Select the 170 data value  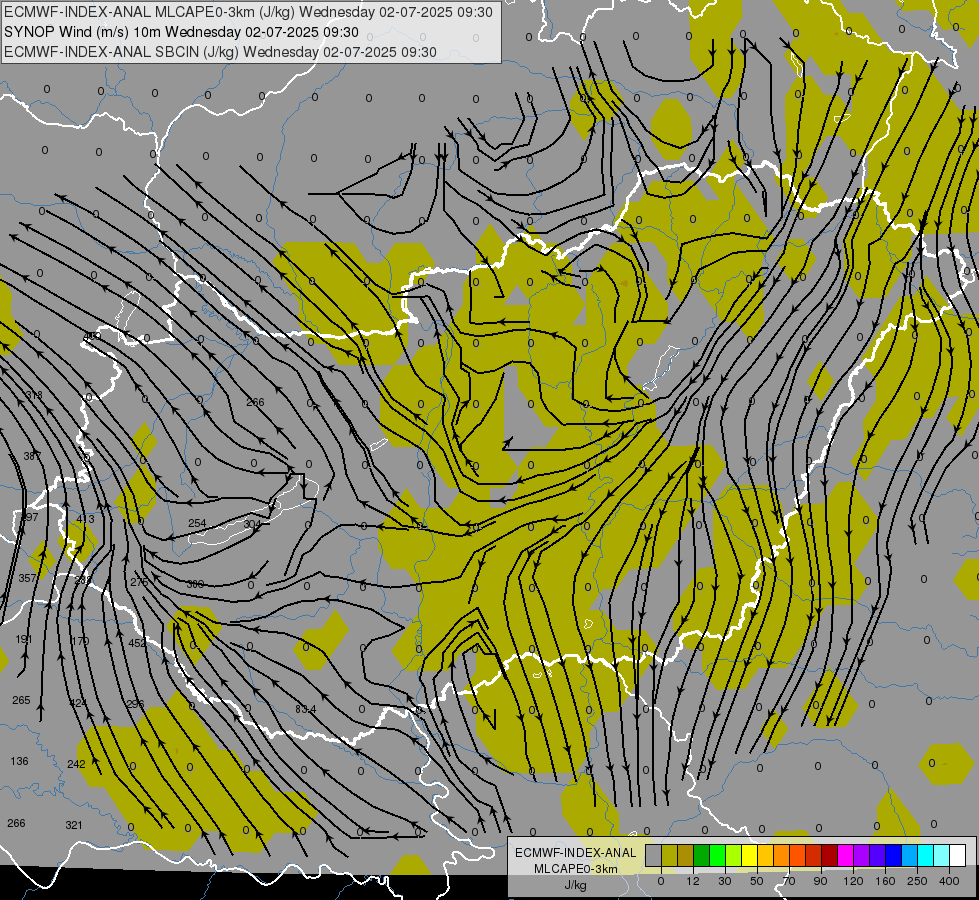tap(81, 641)
